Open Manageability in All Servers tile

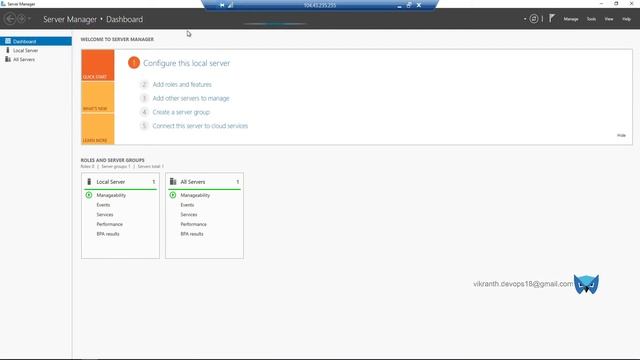pyautogui.click(x=195, y=196)
